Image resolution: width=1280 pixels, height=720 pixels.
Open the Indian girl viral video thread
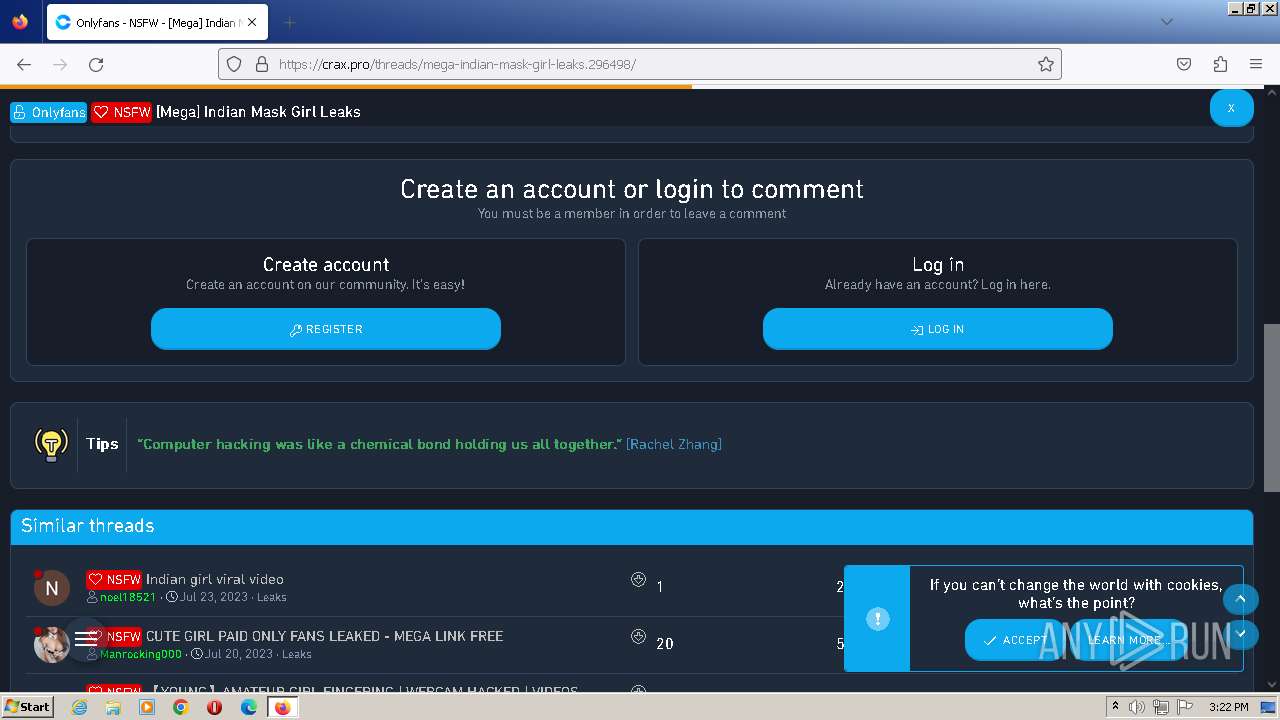pyautogui.click(x=215, y=579)
